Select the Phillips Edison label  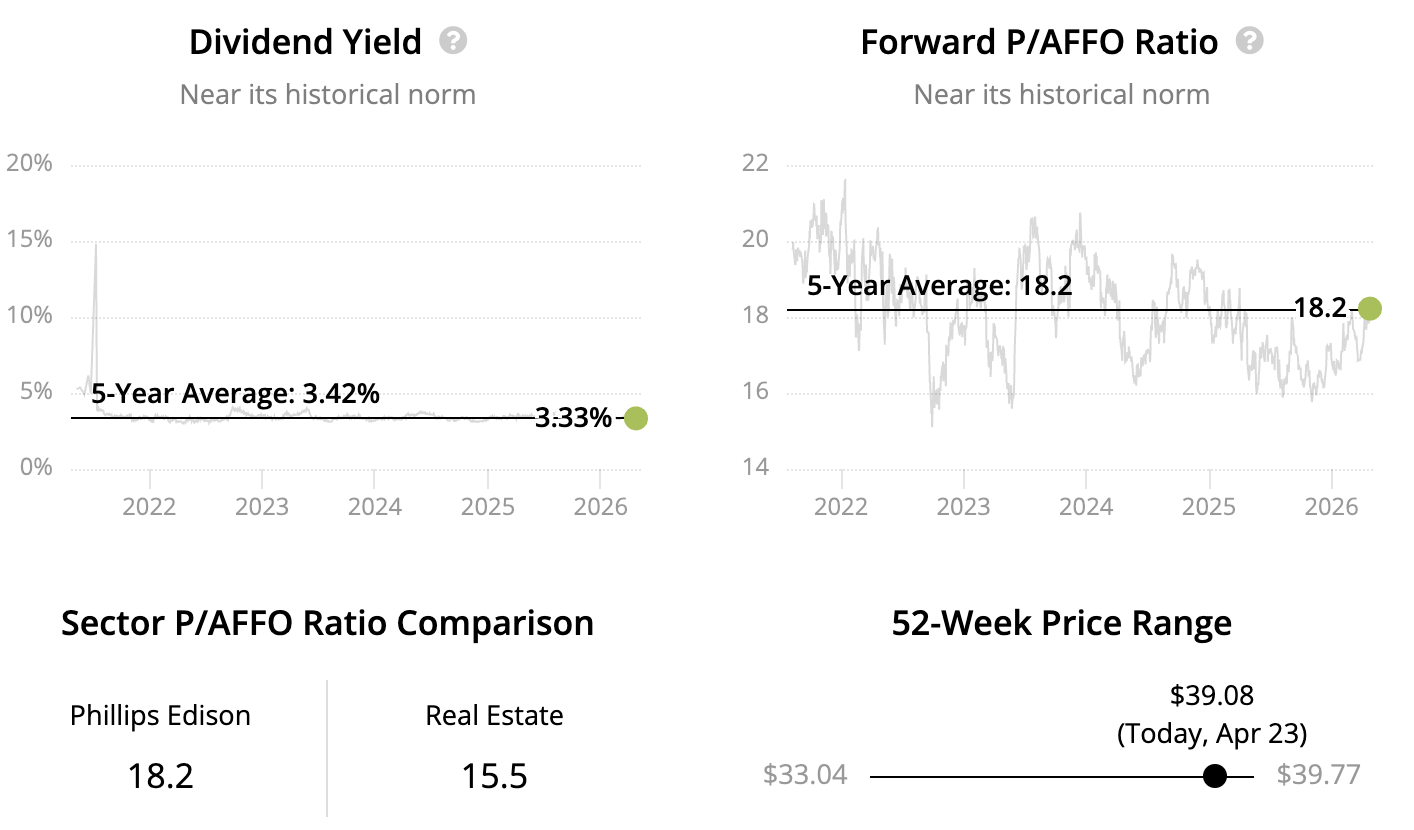160,716
